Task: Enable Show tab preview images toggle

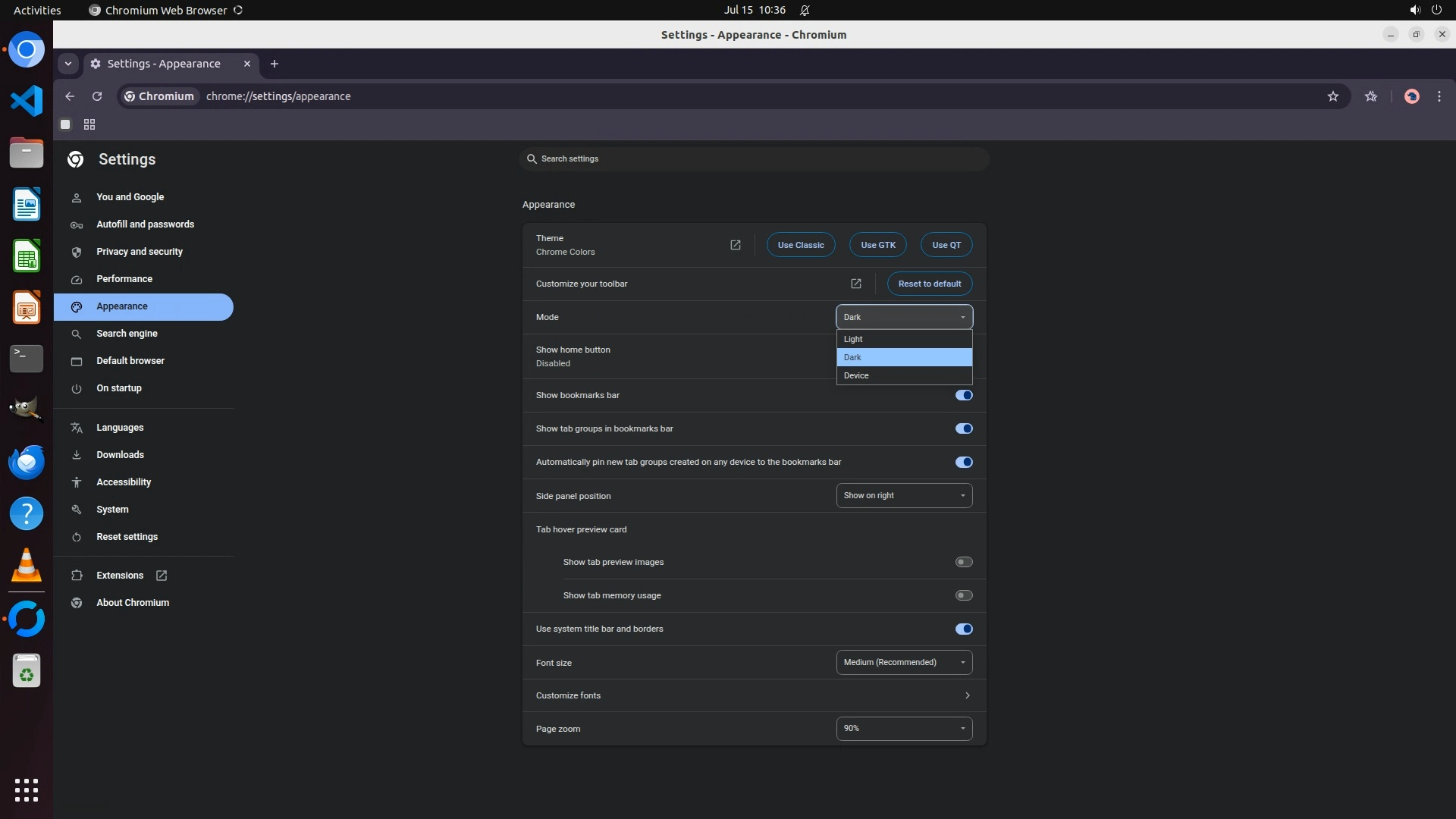Action: coord(963,562)
